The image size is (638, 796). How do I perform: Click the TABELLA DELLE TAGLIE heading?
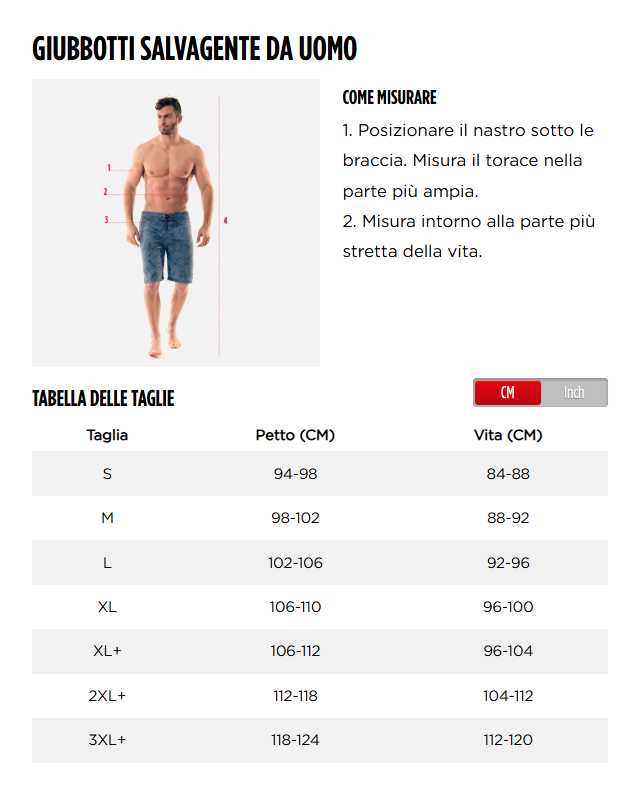point(103,399)
